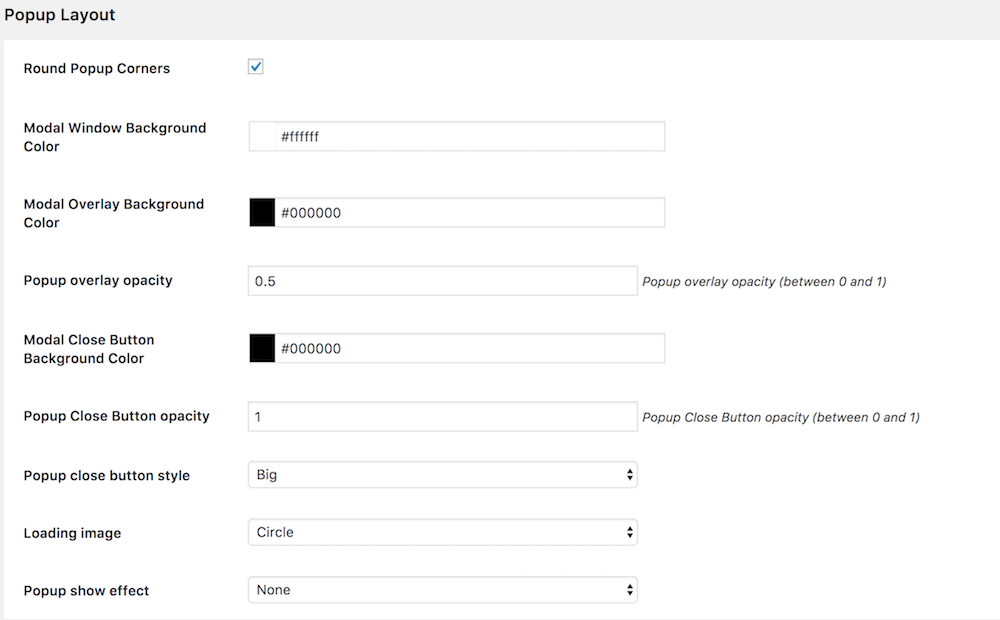Click the arrows on the None select box
The width and height of the screenshot is (1000, 620).
(629, 590)
